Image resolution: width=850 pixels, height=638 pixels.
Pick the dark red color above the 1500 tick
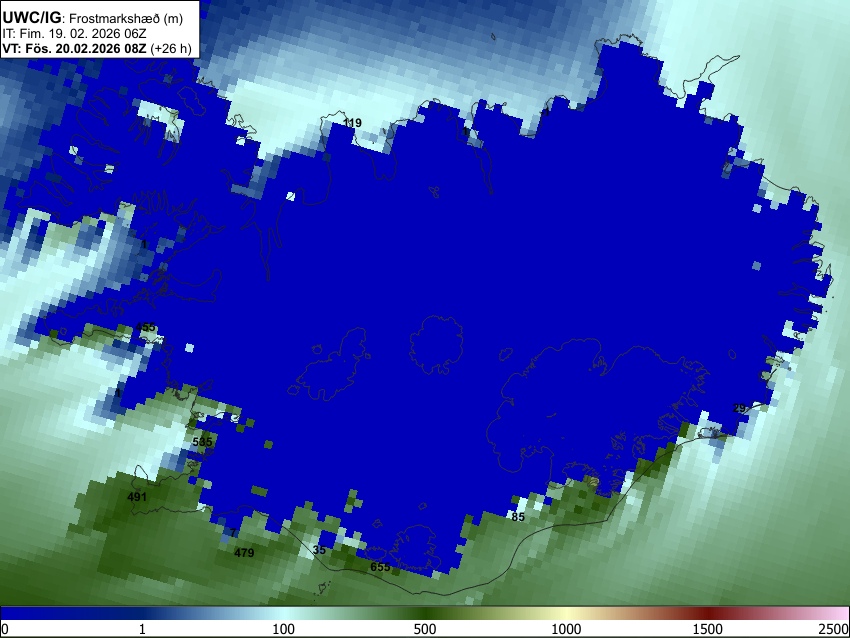708,613
